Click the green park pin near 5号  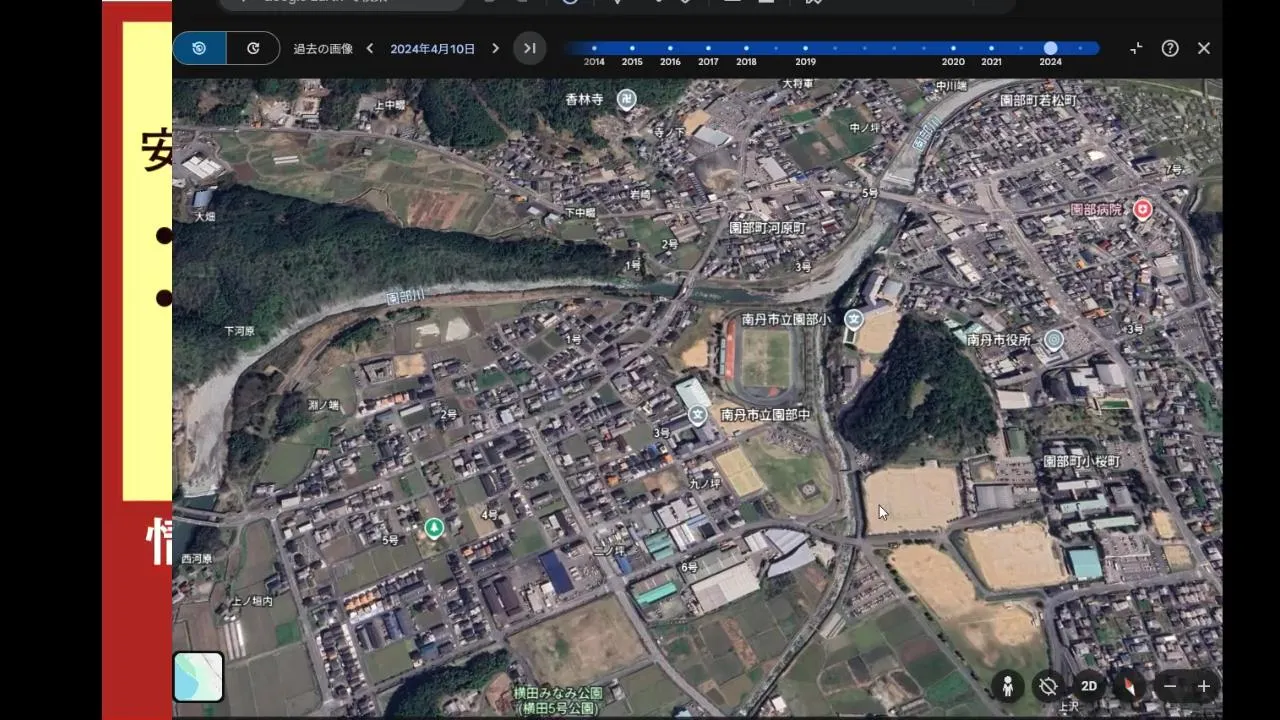434,527
